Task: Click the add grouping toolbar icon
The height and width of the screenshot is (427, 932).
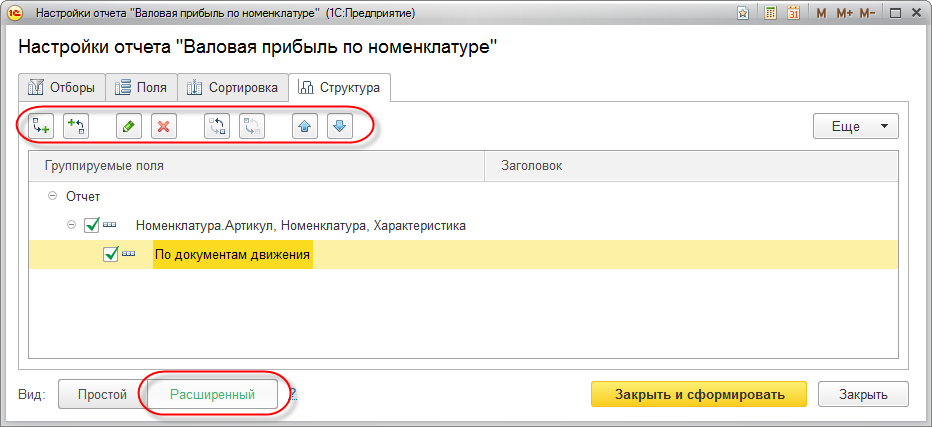Action: coord(40,126)
